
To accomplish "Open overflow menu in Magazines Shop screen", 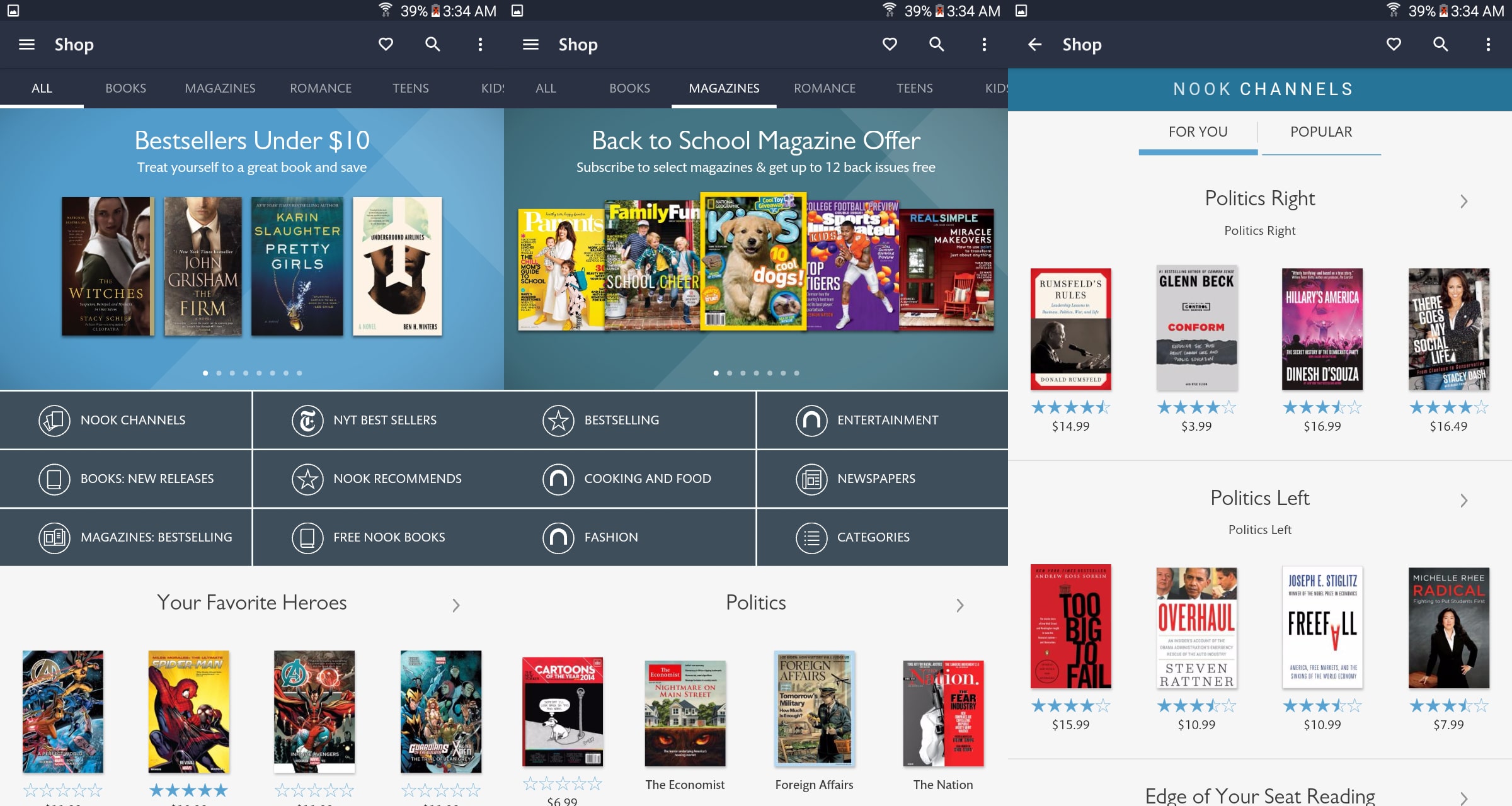I will pyautogui.click(x=984, y=44).
